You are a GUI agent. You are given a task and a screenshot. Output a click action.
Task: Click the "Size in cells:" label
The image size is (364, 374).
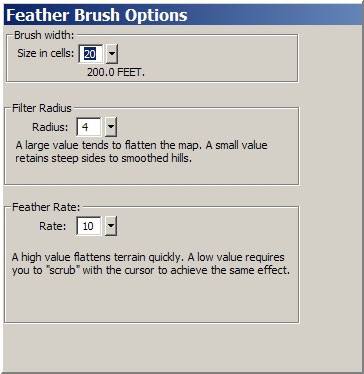point(46,53)
